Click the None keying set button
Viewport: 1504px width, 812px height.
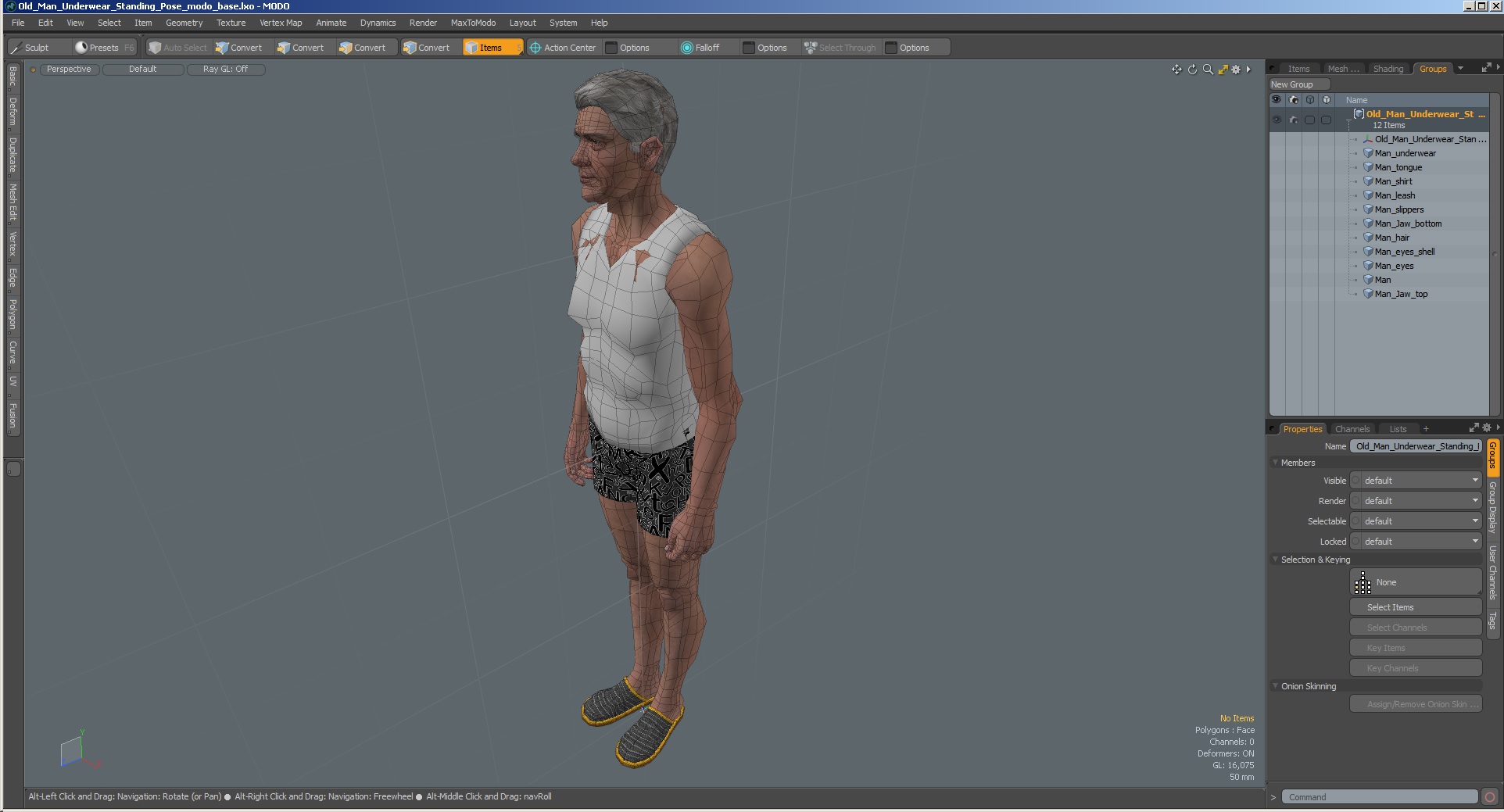[1416, 582]
